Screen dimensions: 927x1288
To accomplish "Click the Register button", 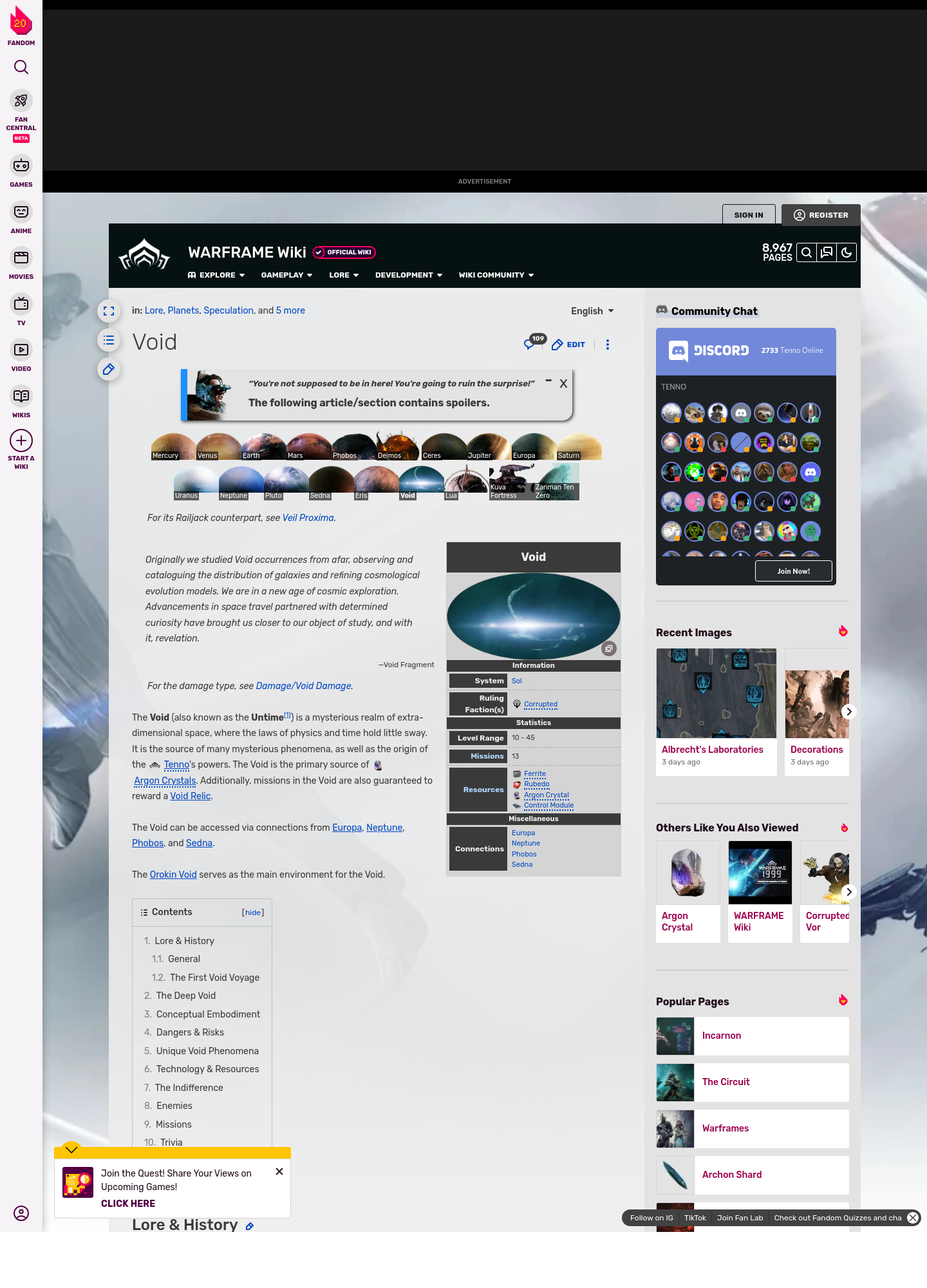I will click(x=821, y=215).
